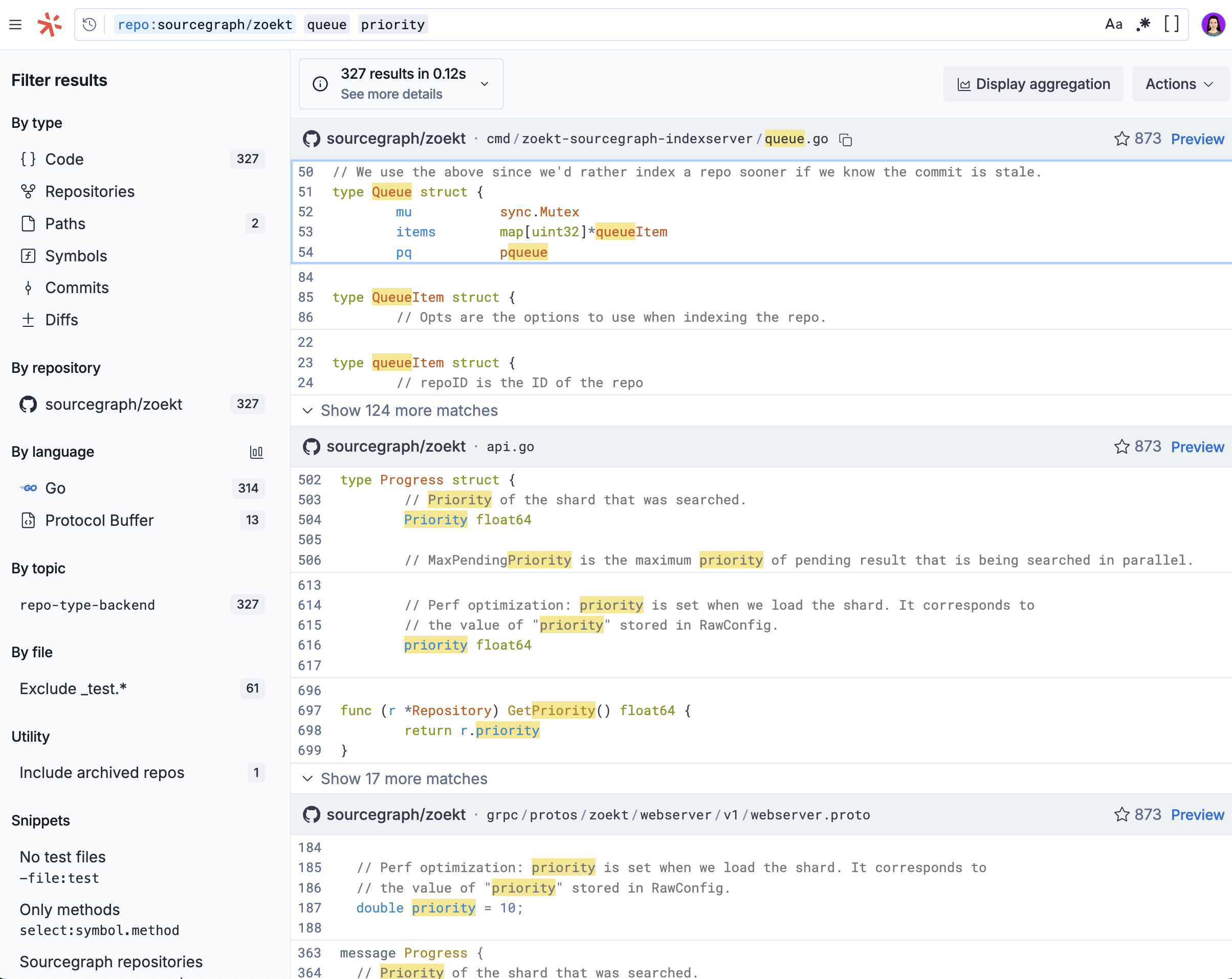
Task: Toggle structural search brackets
Action: point(1172,24)
